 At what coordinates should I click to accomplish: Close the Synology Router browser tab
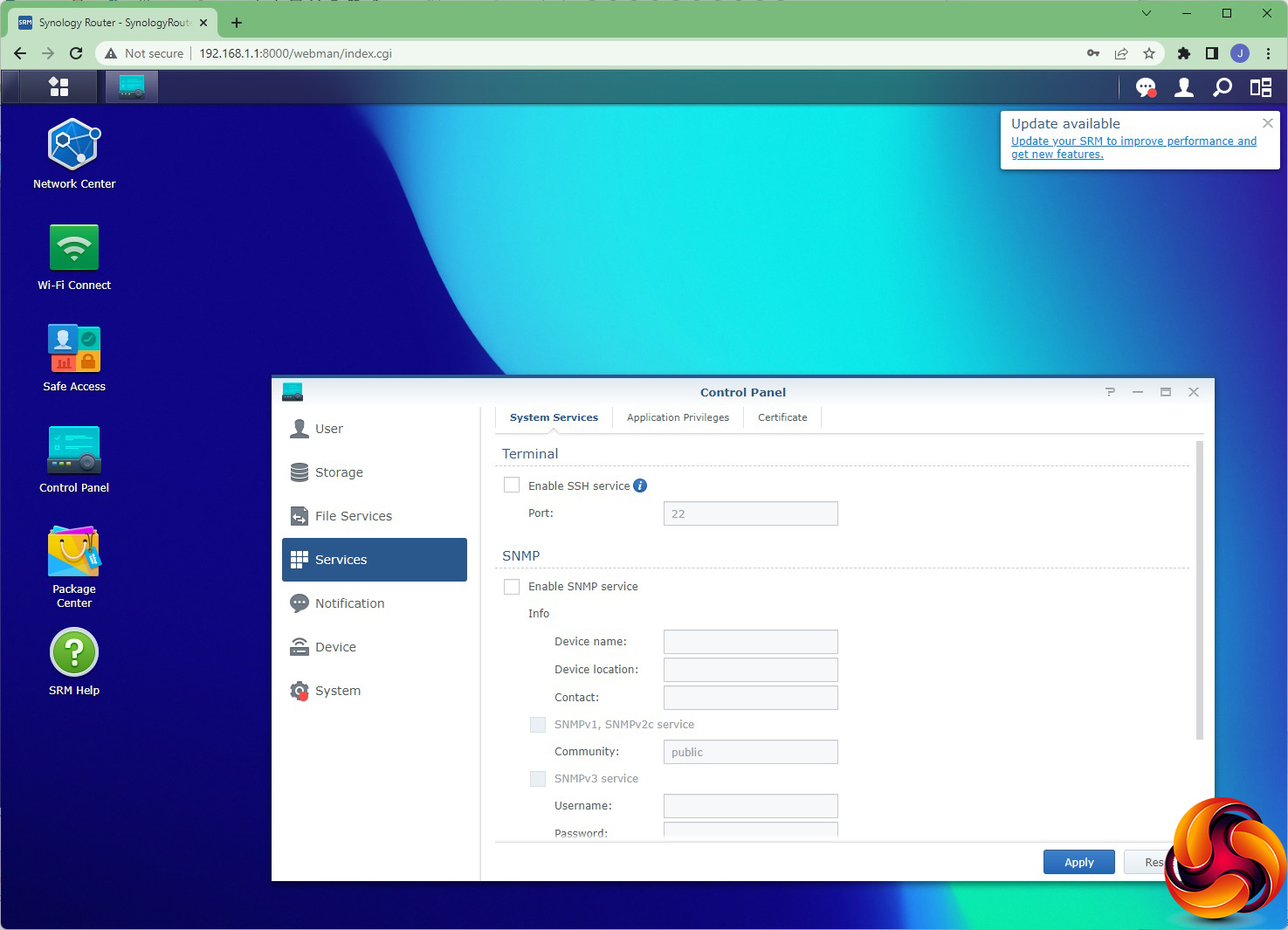203,23
